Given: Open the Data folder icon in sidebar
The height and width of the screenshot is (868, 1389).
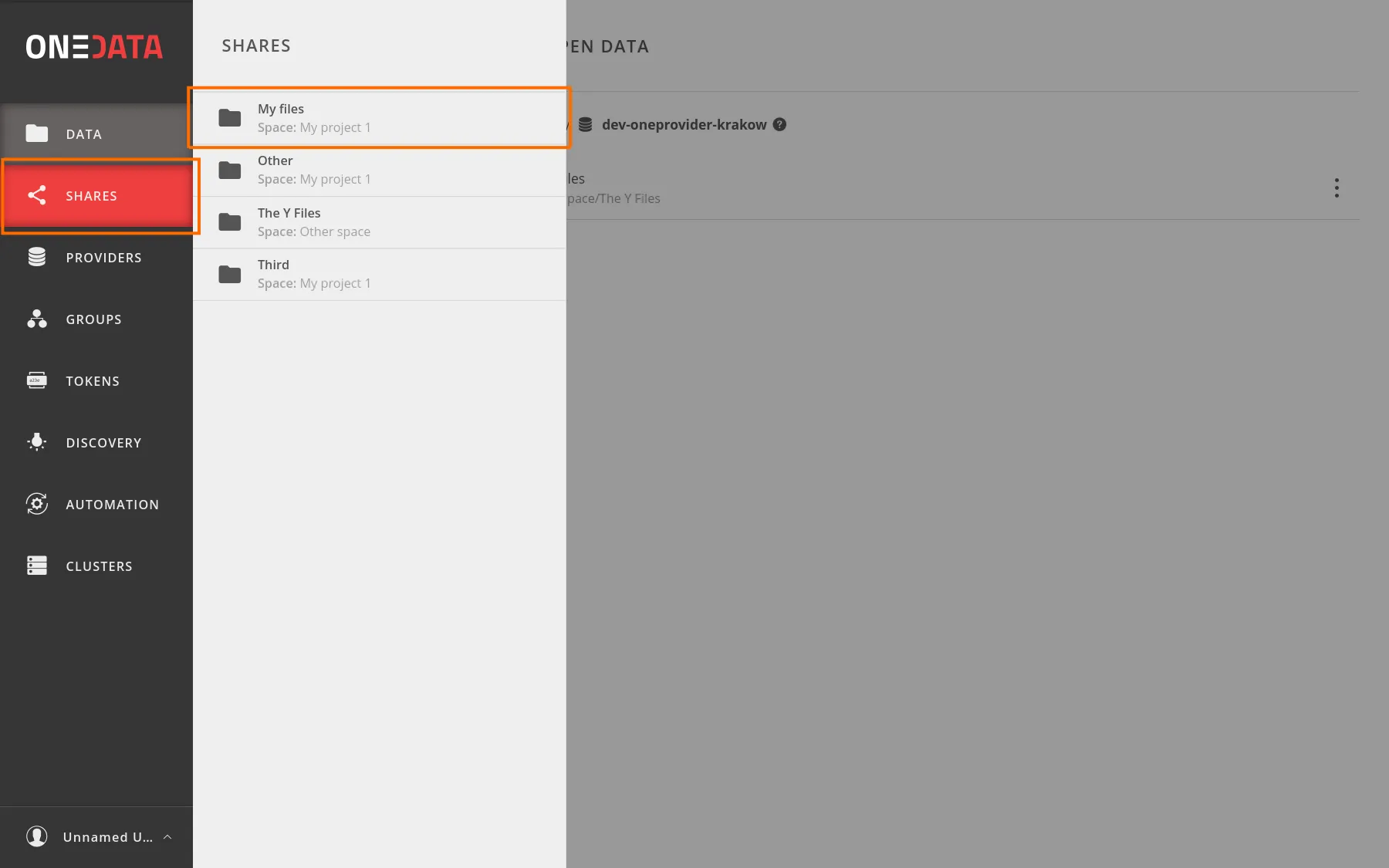Looking at the screenshot, I should [x=36, y=133].
